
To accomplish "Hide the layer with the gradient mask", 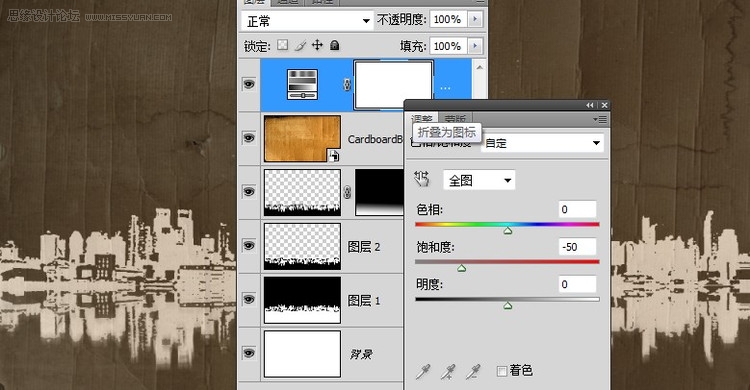I will (249, 192).
